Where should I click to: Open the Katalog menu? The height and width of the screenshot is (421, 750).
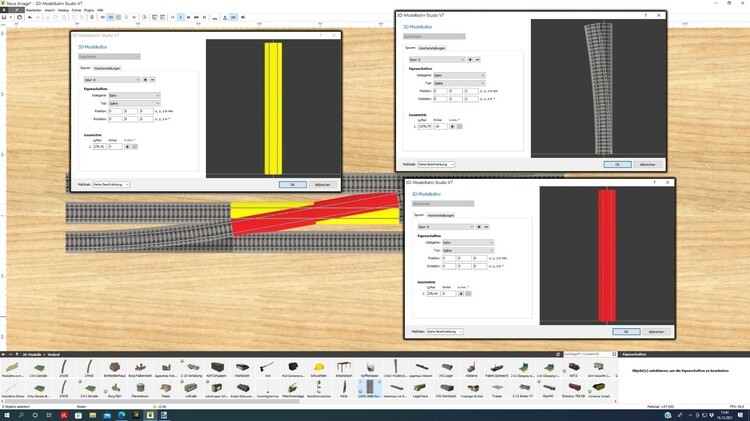tap(63, 10)
